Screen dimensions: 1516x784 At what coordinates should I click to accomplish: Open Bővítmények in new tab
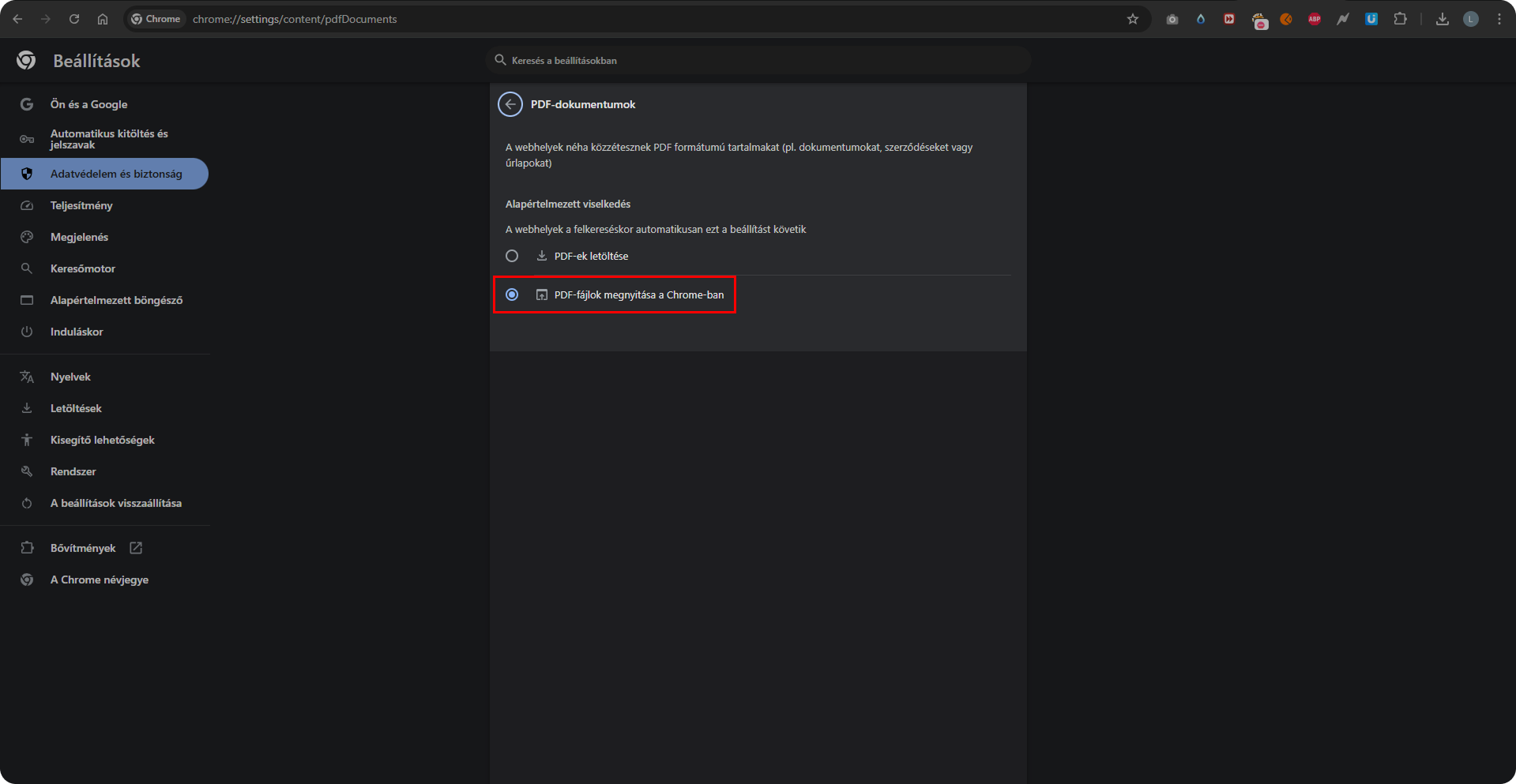click(x=83, y=548)
